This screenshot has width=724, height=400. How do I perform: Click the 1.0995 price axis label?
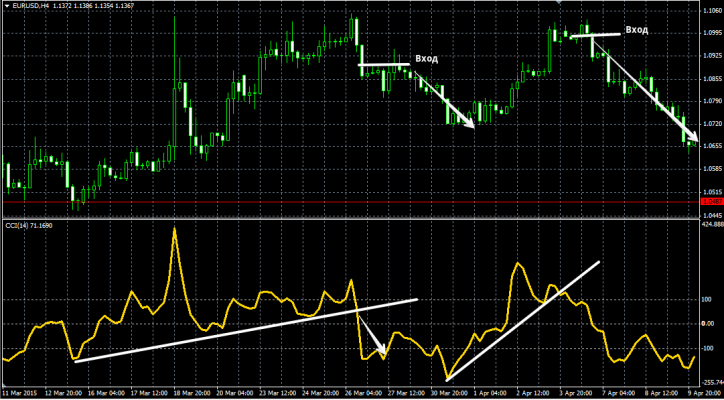click(x=709, y=33)
